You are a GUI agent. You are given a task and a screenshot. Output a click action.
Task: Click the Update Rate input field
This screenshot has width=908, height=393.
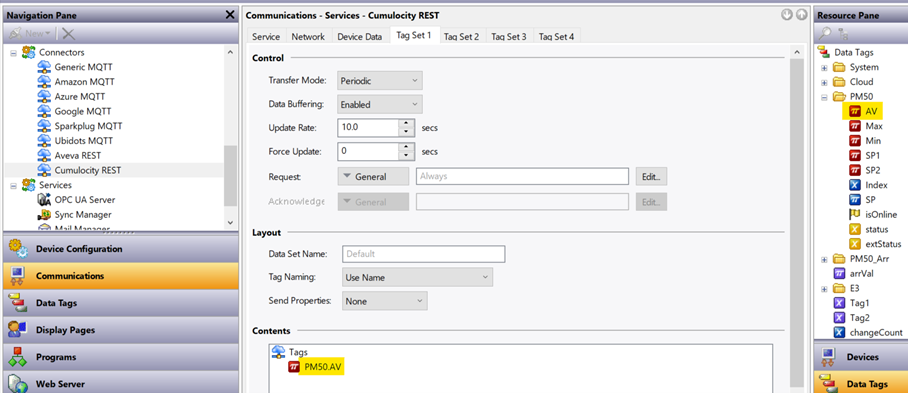point(368,127)
